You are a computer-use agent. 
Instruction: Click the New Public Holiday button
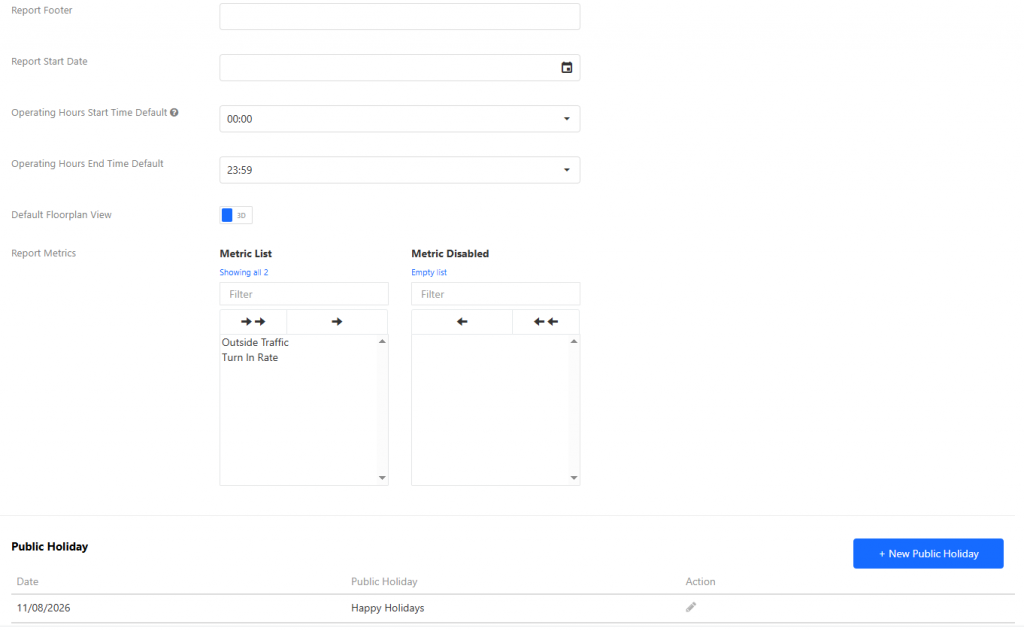point(928,553)
